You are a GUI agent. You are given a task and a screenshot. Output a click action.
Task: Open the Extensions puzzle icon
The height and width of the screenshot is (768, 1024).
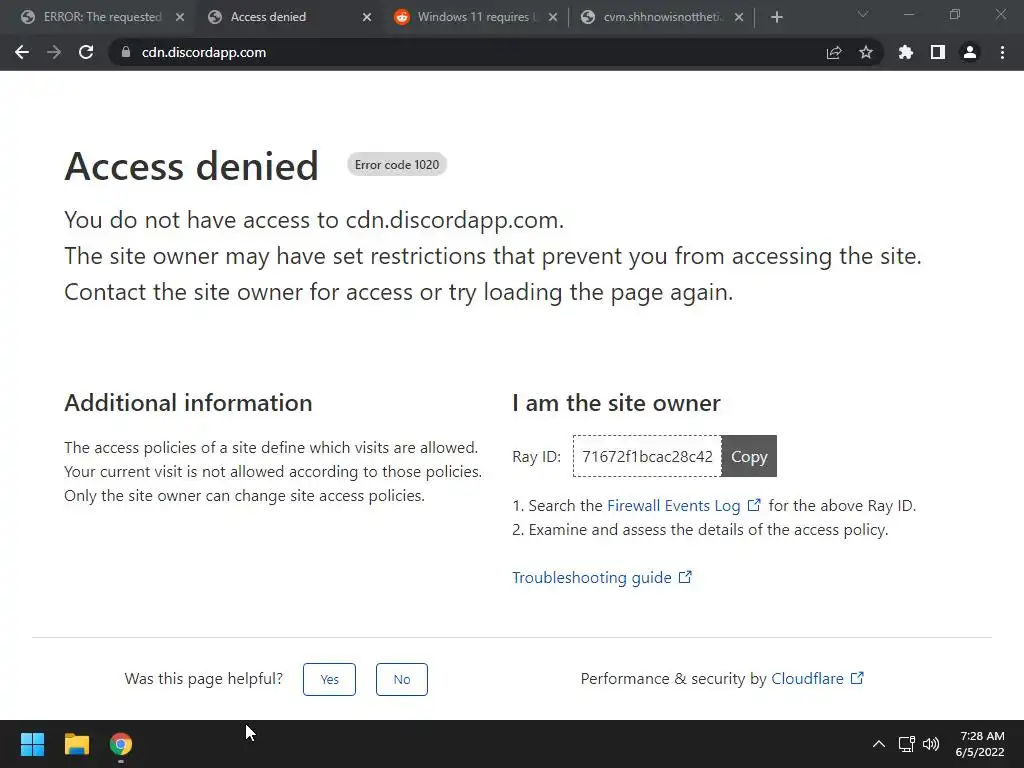tap(906, 52)
